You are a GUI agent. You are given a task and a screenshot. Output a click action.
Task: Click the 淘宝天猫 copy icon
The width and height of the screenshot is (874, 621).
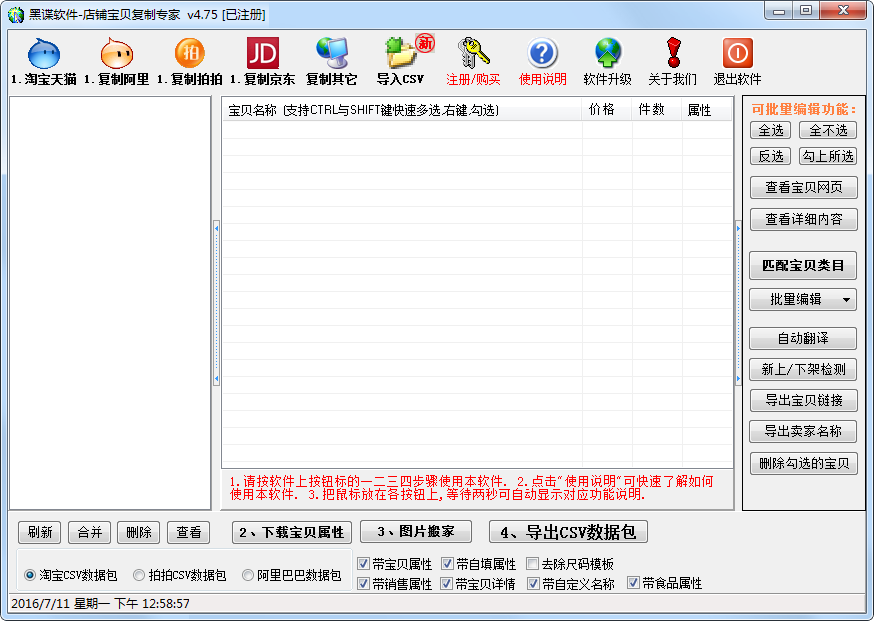click(x=43, y=54)
